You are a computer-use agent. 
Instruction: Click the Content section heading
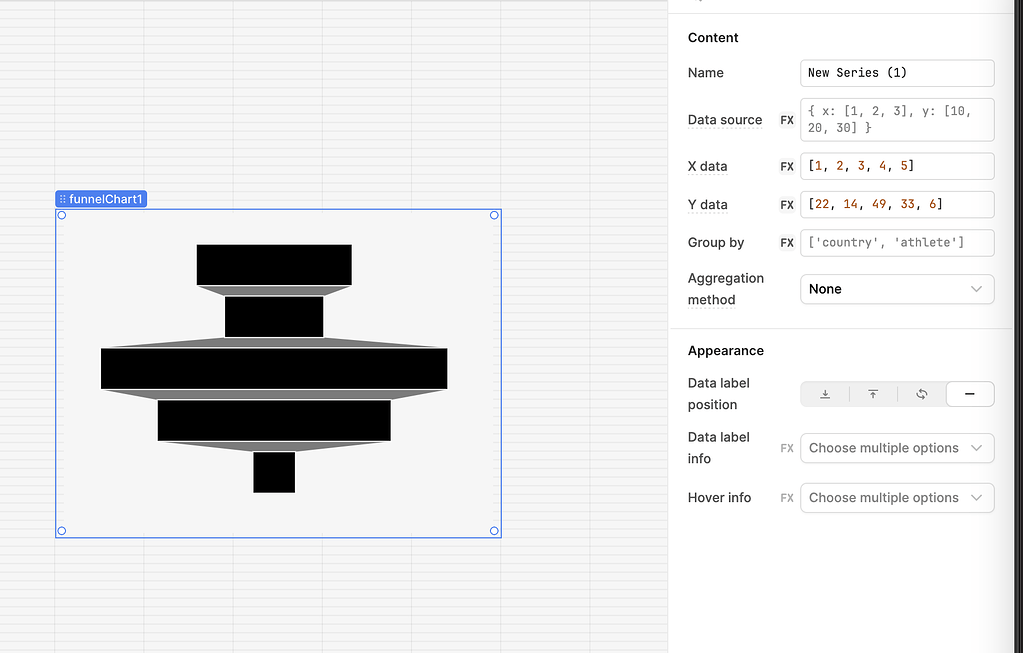click(x=713, y=38)
